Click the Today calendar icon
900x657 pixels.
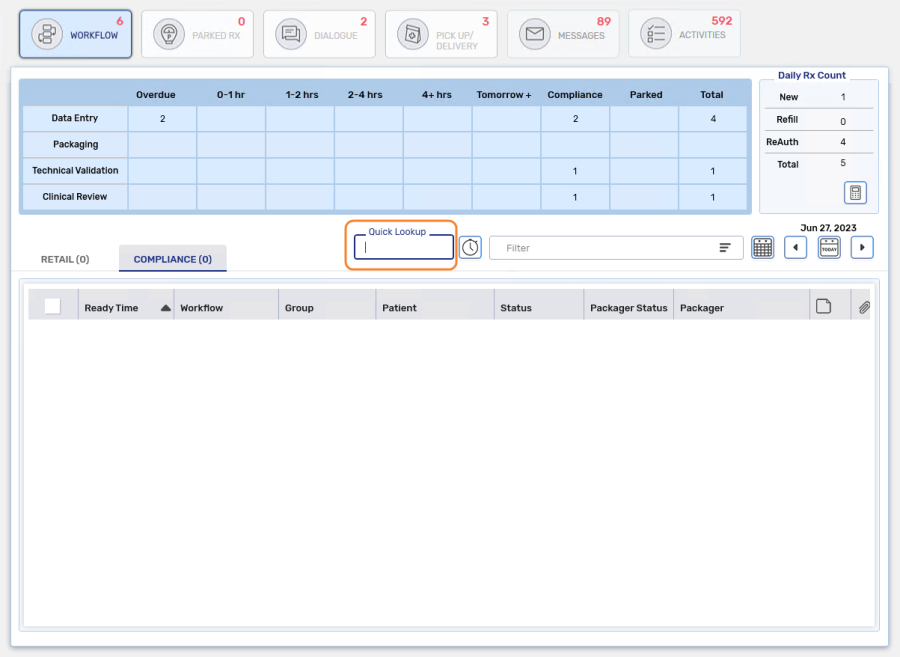(829, 247)
